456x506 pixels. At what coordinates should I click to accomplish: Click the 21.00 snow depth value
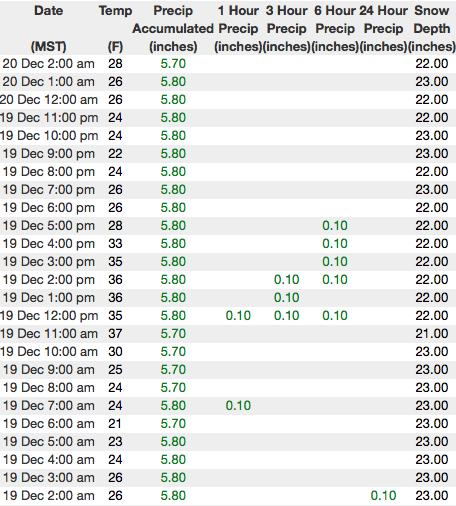tap(432, 334)
